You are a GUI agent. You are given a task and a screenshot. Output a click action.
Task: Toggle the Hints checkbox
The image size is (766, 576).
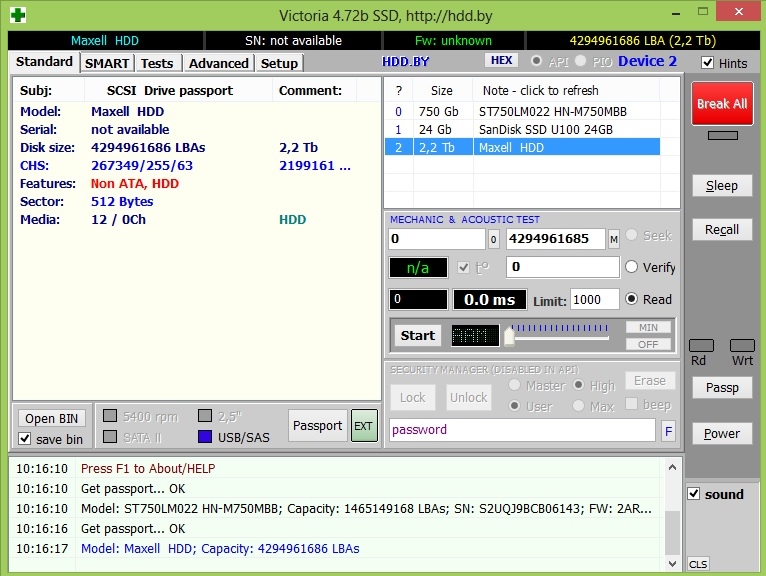pos(707,63)
